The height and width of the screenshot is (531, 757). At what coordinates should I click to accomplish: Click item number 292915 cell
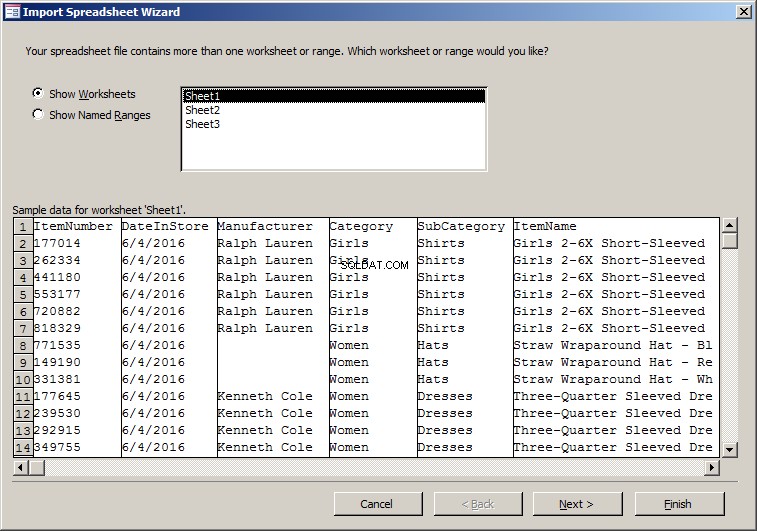76,430
